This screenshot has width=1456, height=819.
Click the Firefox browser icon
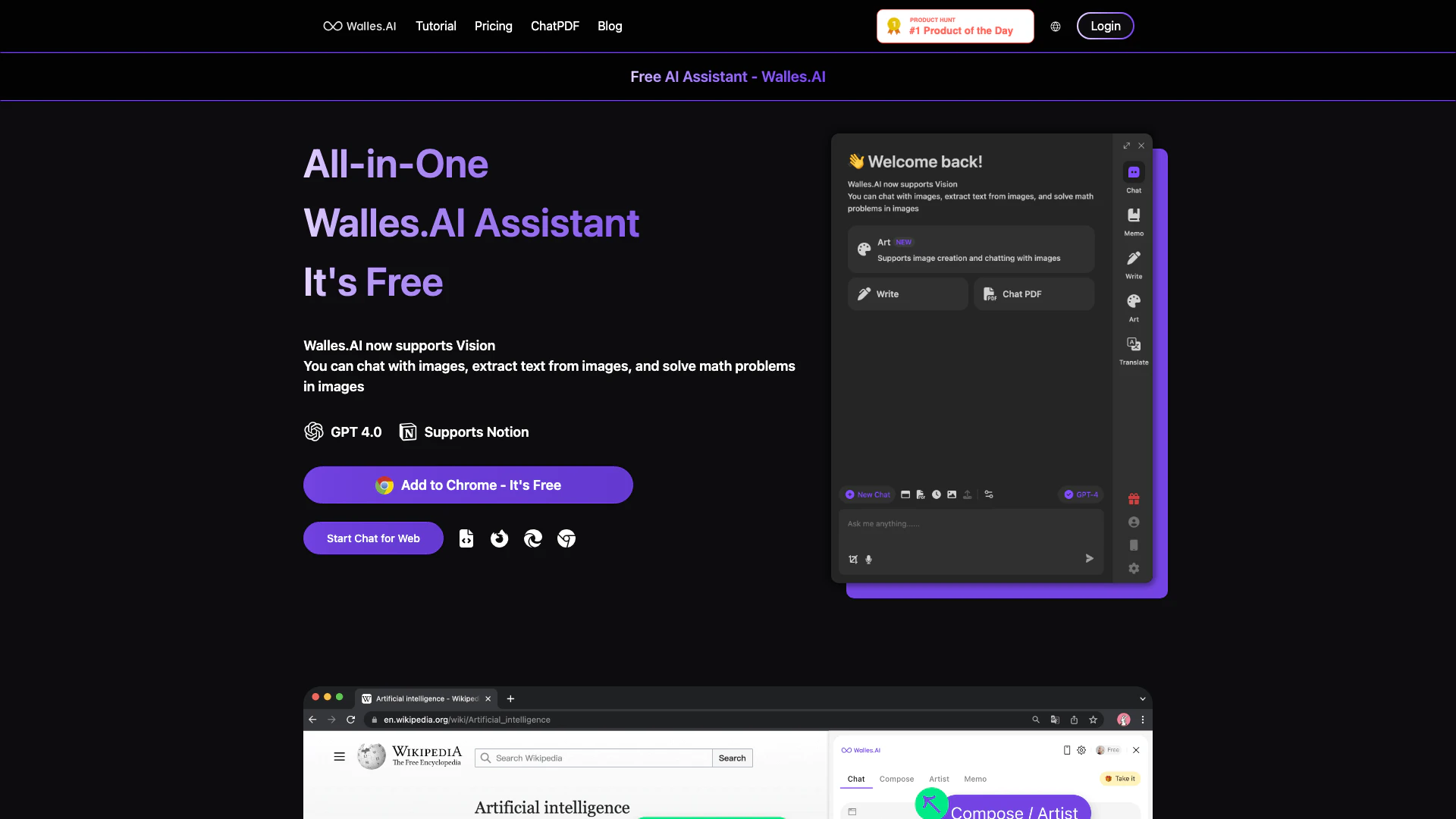point(499,538)
